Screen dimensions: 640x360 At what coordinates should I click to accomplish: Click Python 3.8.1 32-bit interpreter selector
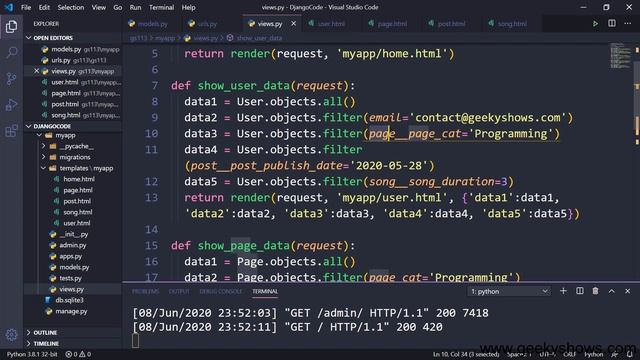coord(32,354)
